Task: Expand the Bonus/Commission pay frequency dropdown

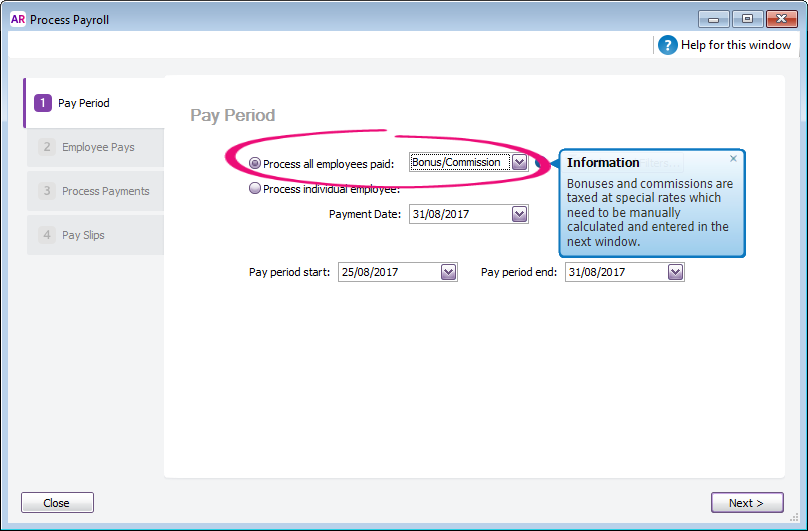Action: 519,163
